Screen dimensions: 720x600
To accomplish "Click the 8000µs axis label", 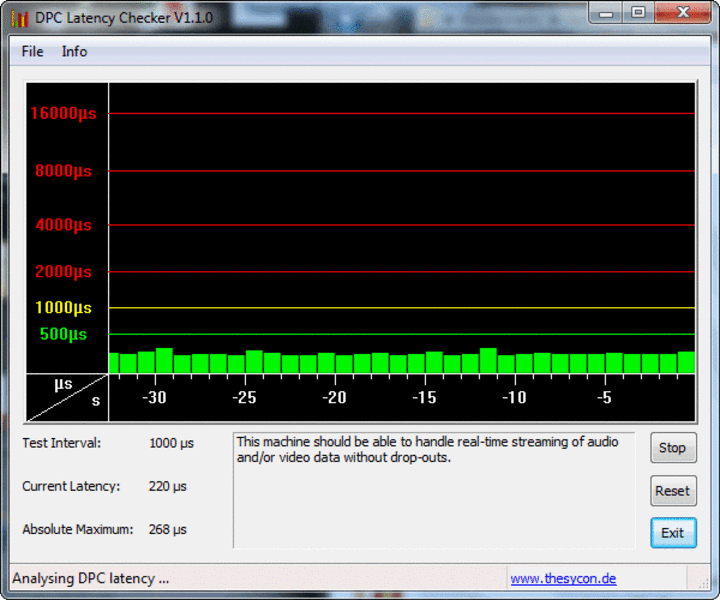I will (63, 171).
